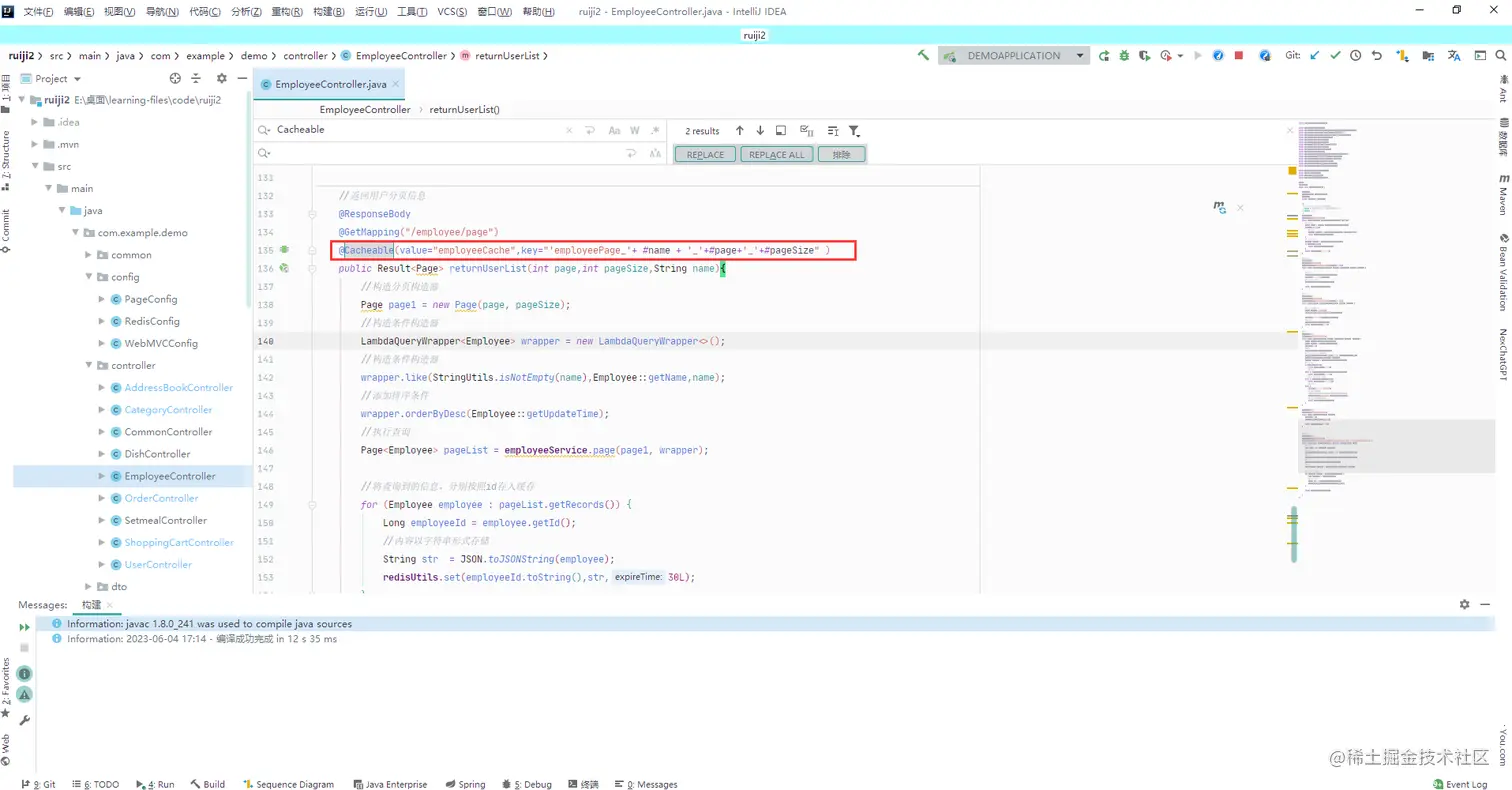
Task: Start debugging with the green bug icon
Action: (1124, 56)
